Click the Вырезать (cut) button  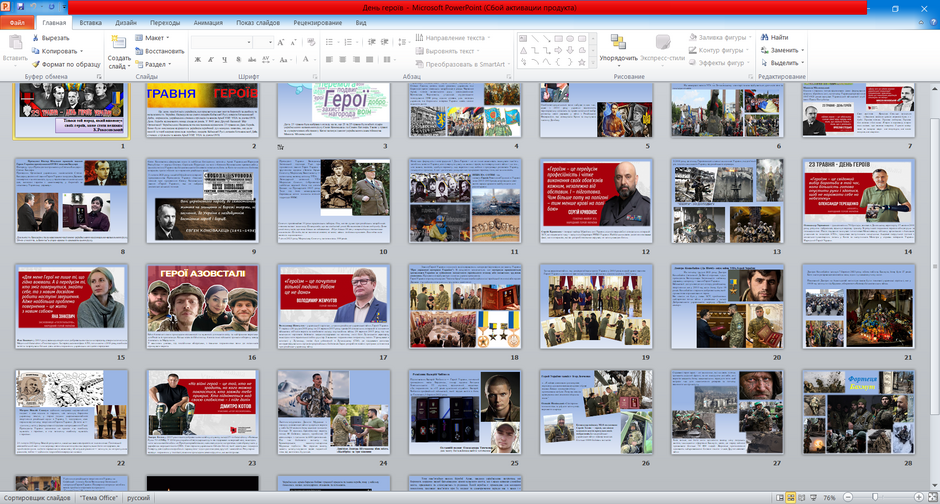pyautogui.click(x=50, y=38)
